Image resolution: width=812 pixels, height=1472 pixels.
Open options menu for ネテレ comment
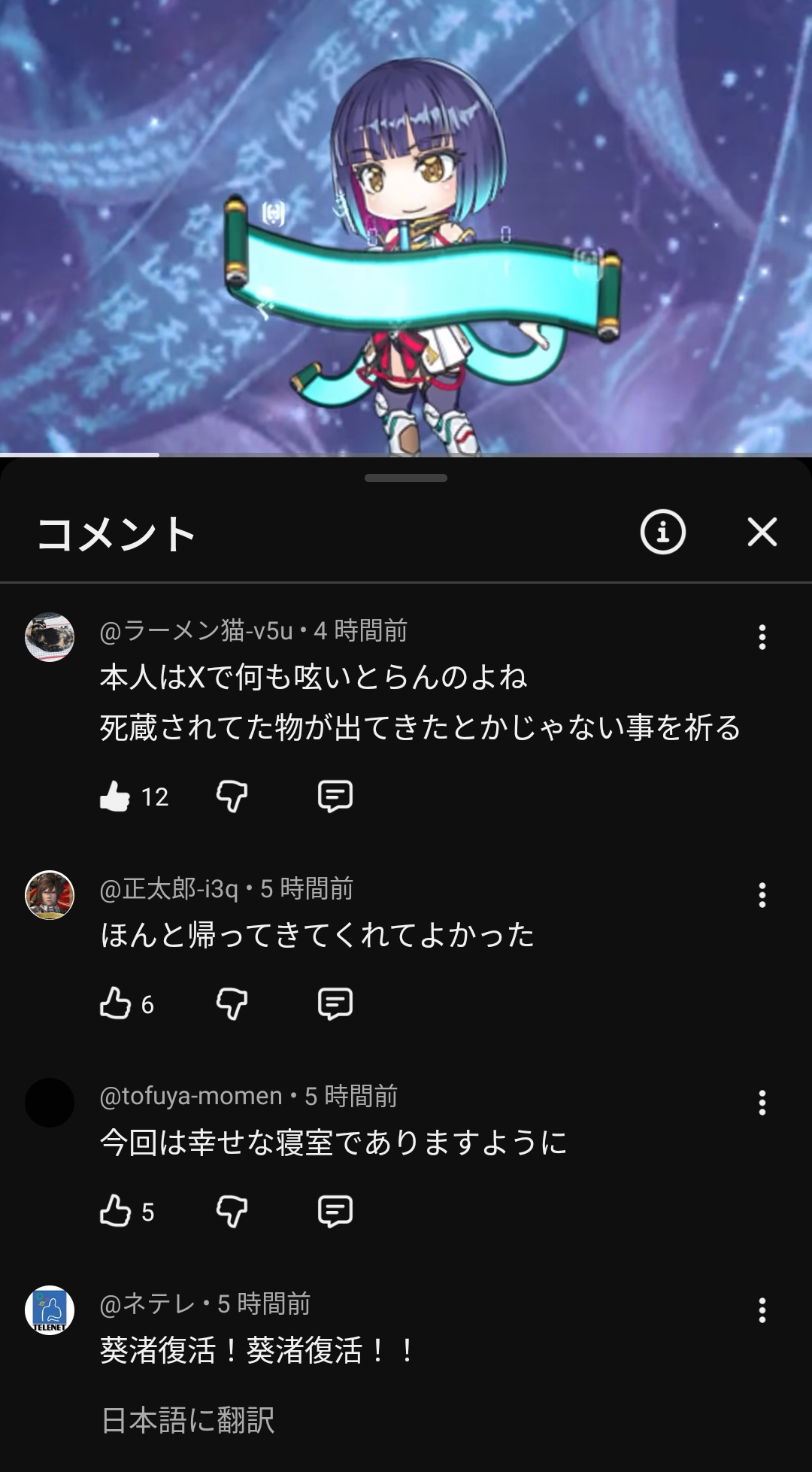click(x=762, y=1310)
